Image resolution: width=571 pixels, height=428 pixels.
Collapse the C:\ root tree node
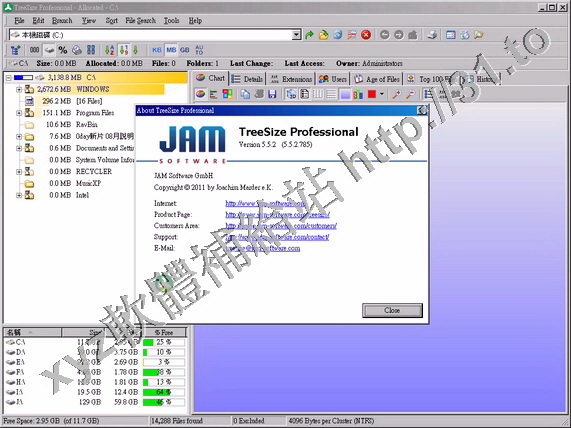(8, 78)
